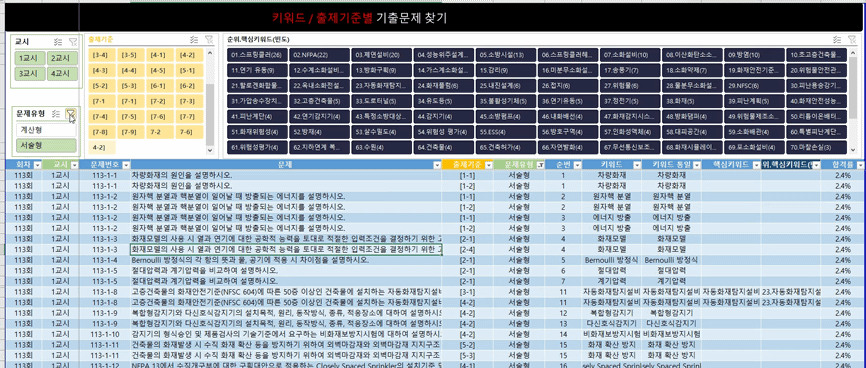Open the 키워드 column filter dropdown
The image size is (866, 368).
636,165
